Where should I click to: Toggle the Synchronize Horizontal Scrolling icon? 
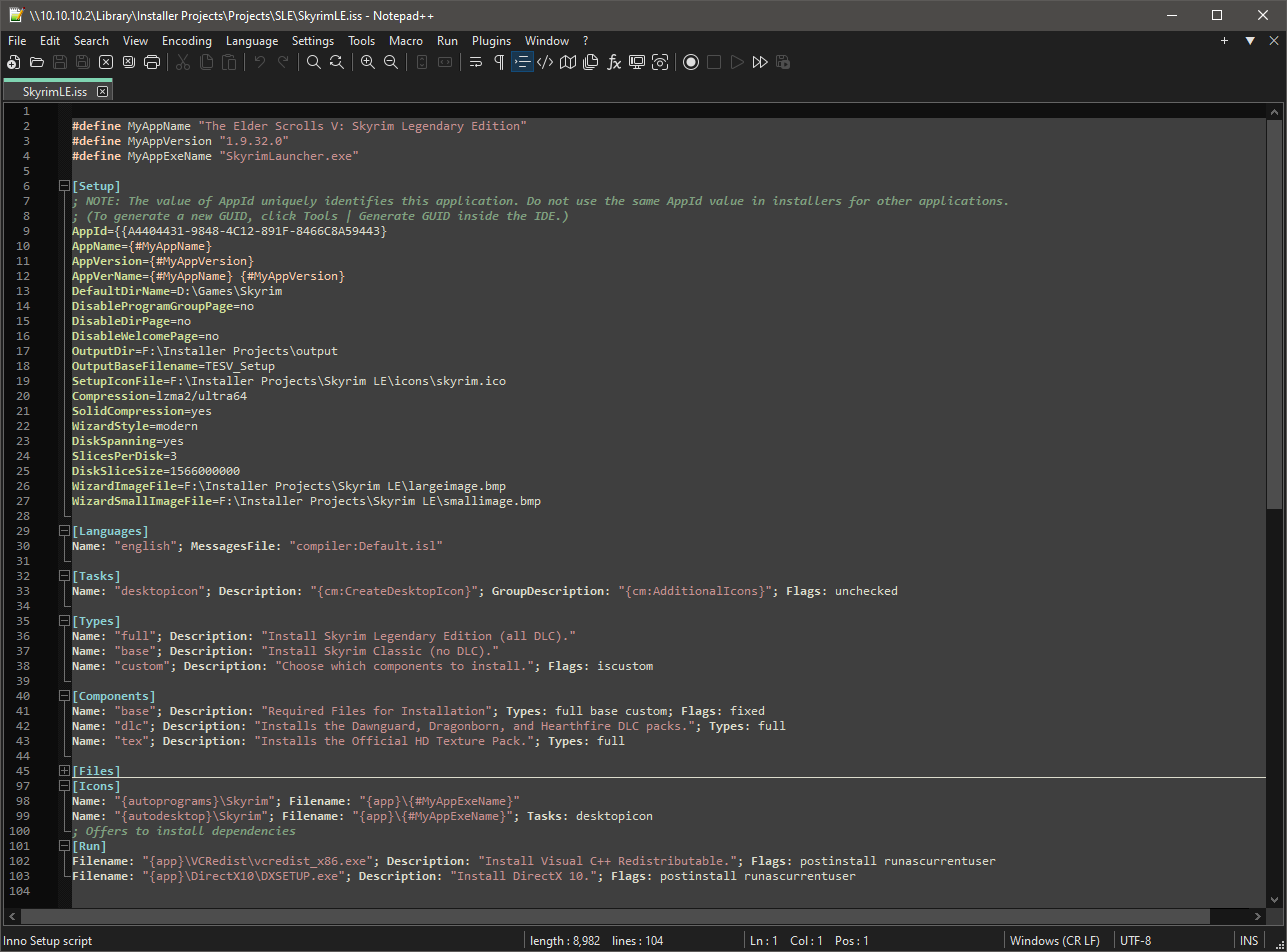coord(445,62)
